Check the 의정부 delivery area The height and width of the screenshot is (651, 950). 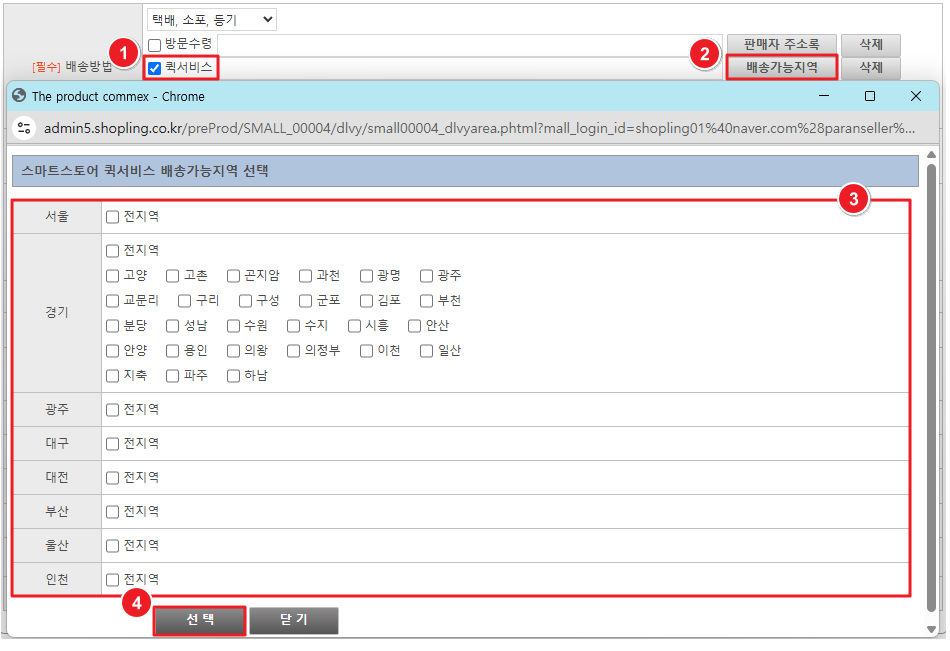pyautogui.click(x=293, y=351)
